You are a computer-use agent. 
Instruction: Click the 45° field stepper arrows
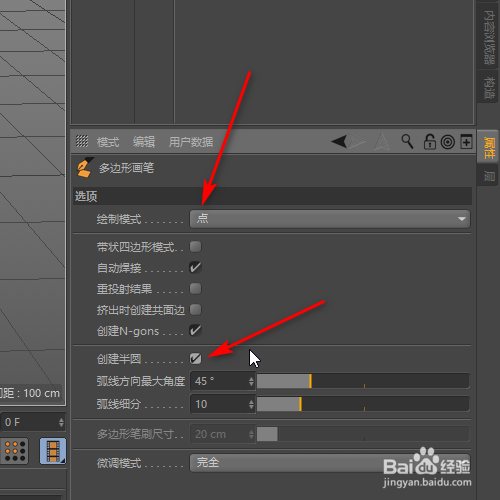(x=251, y=381)
